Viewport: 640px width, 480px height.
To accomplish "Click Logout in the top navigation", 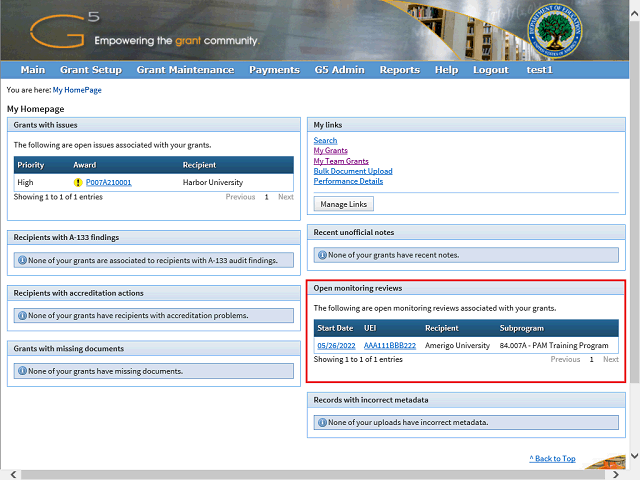I will [x=490, y=70].
